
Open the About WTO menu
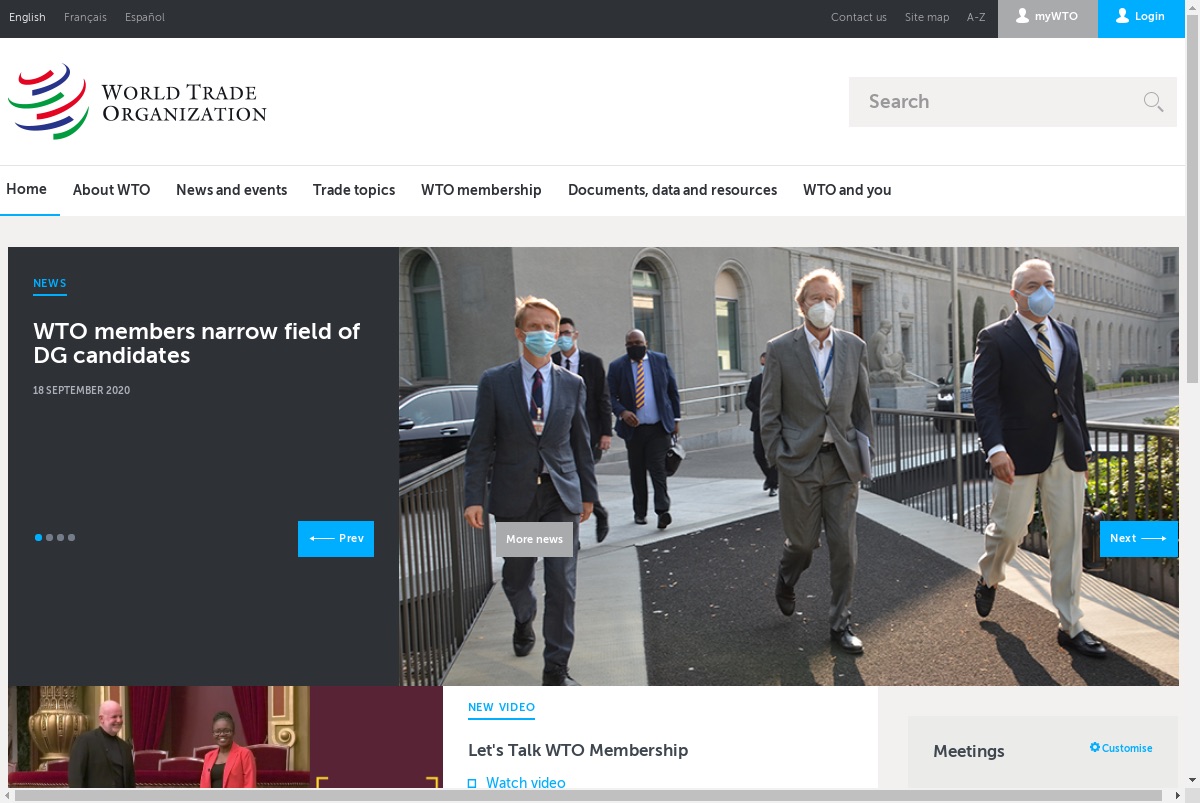coord(112,190)
